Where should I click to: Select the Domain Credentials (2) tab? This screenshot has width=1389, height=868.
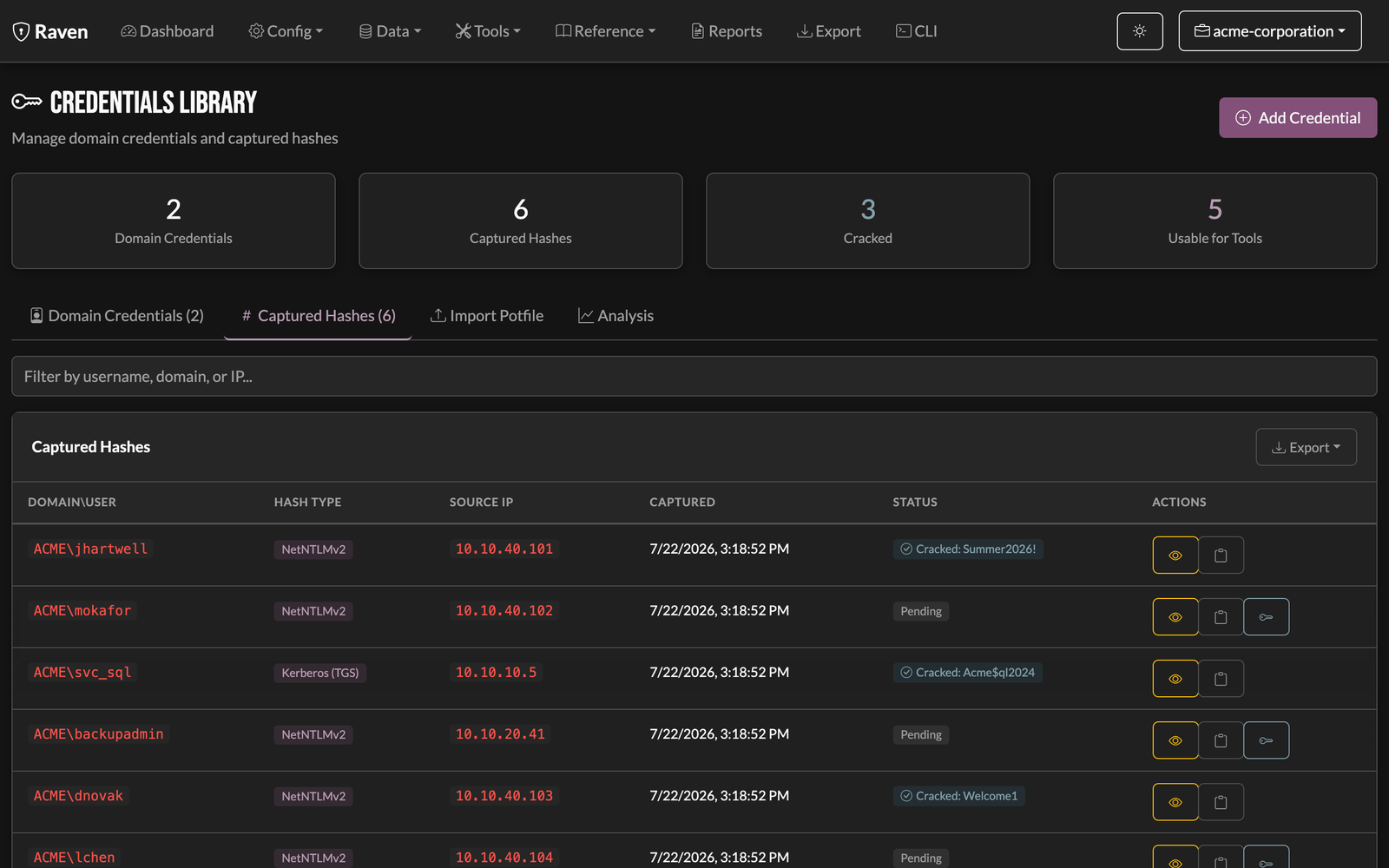point(117,316)
